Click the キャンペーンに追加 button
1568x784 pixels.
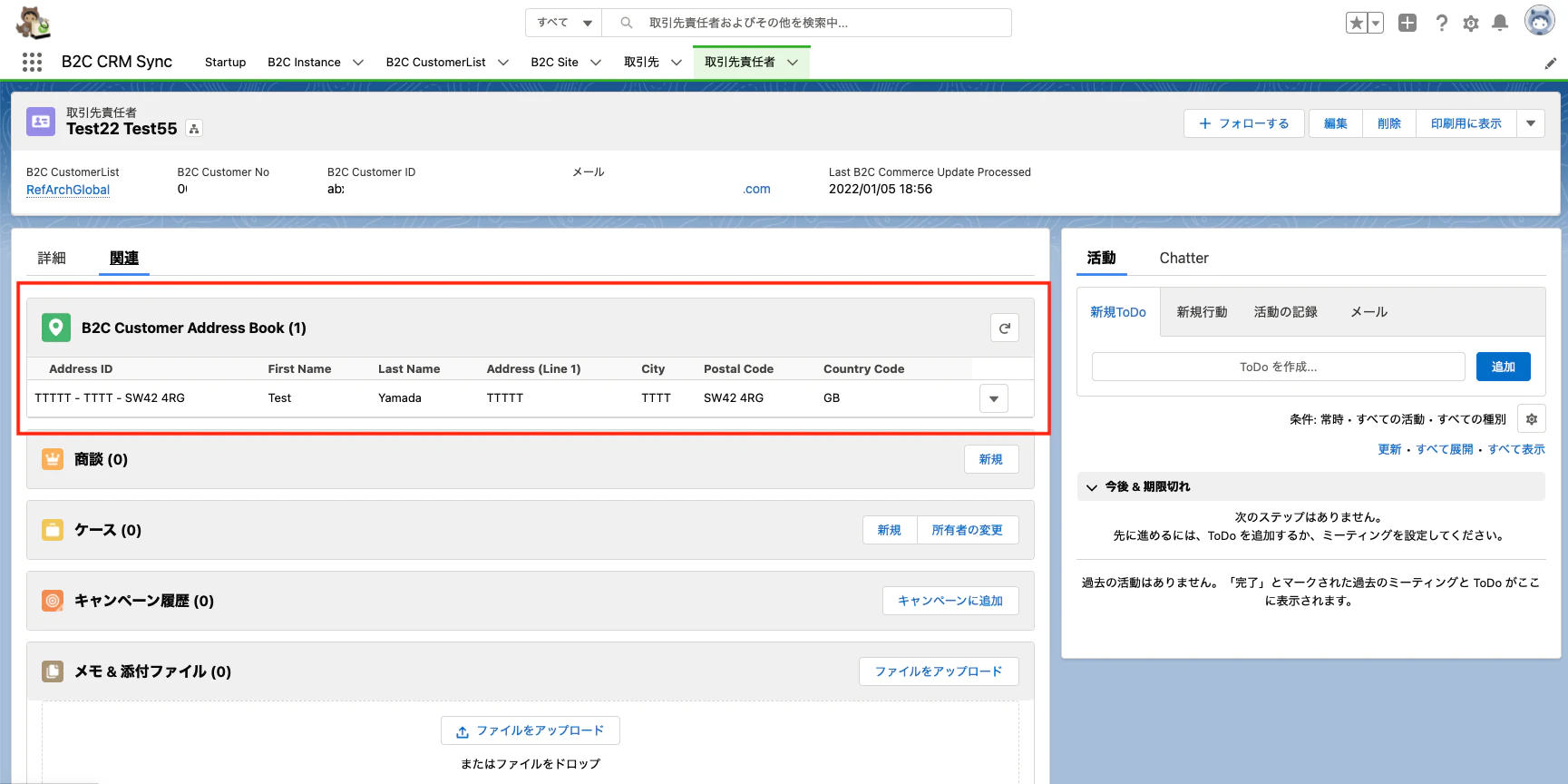coord(950,601)
